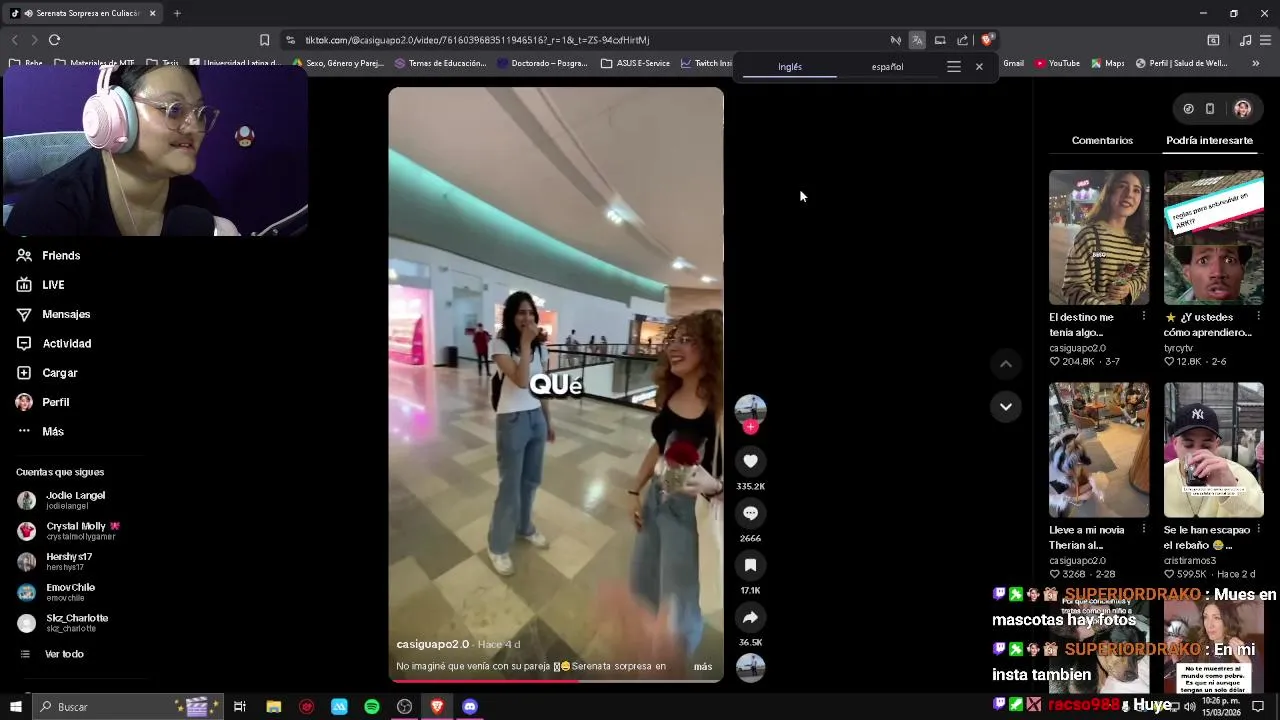Open Cargar to upload a video
The width and height of the screenshot is (1280, 720).
47,372
